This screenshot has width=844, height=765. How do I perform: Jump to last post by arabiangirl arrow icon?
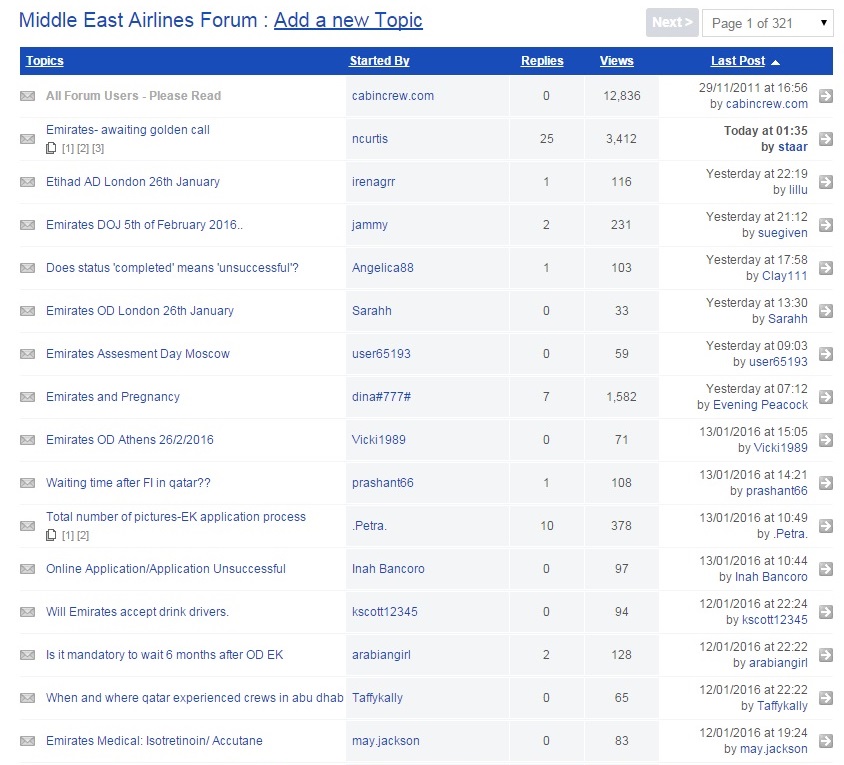826,655
